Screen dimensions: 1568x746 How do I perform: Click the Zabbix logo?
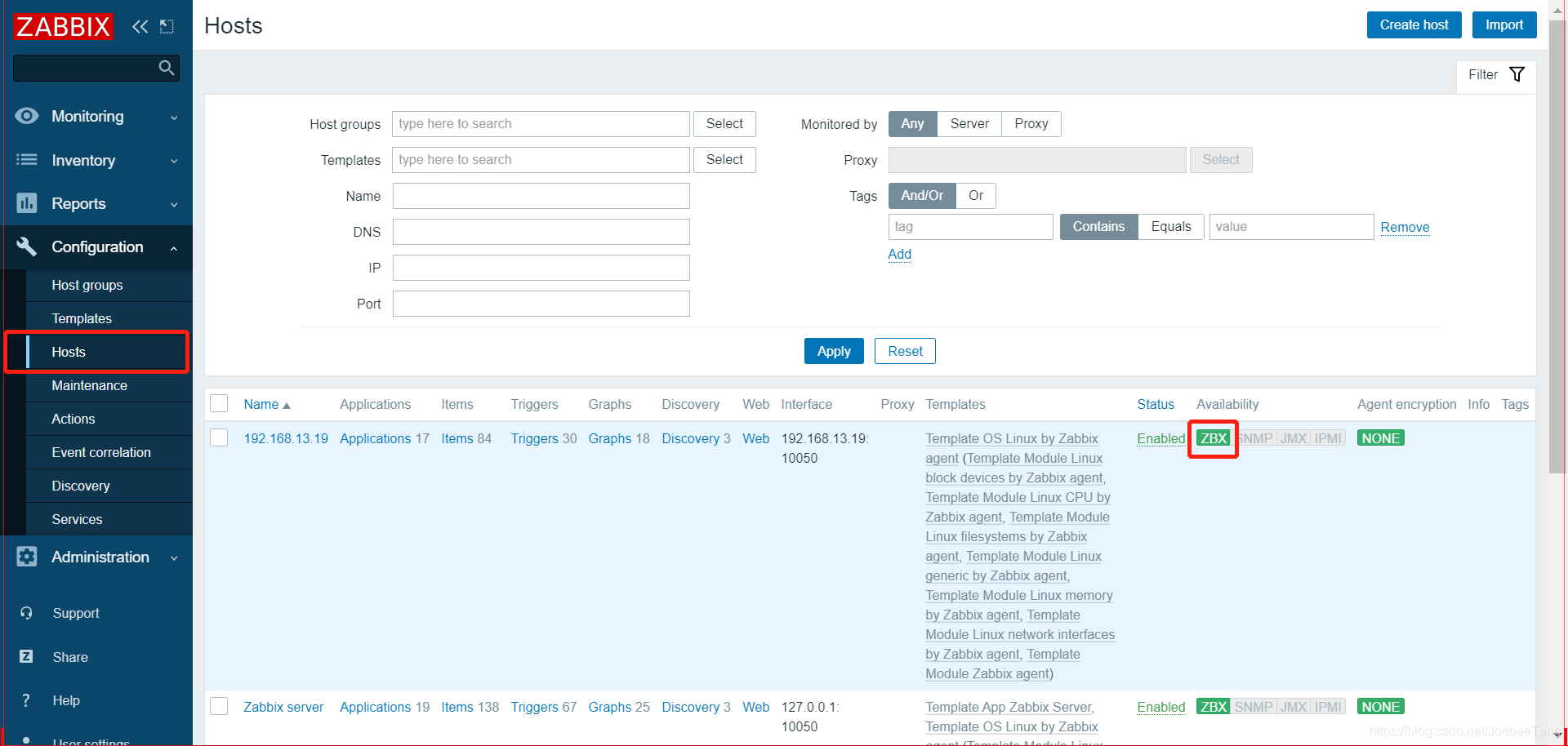(63, 27)
